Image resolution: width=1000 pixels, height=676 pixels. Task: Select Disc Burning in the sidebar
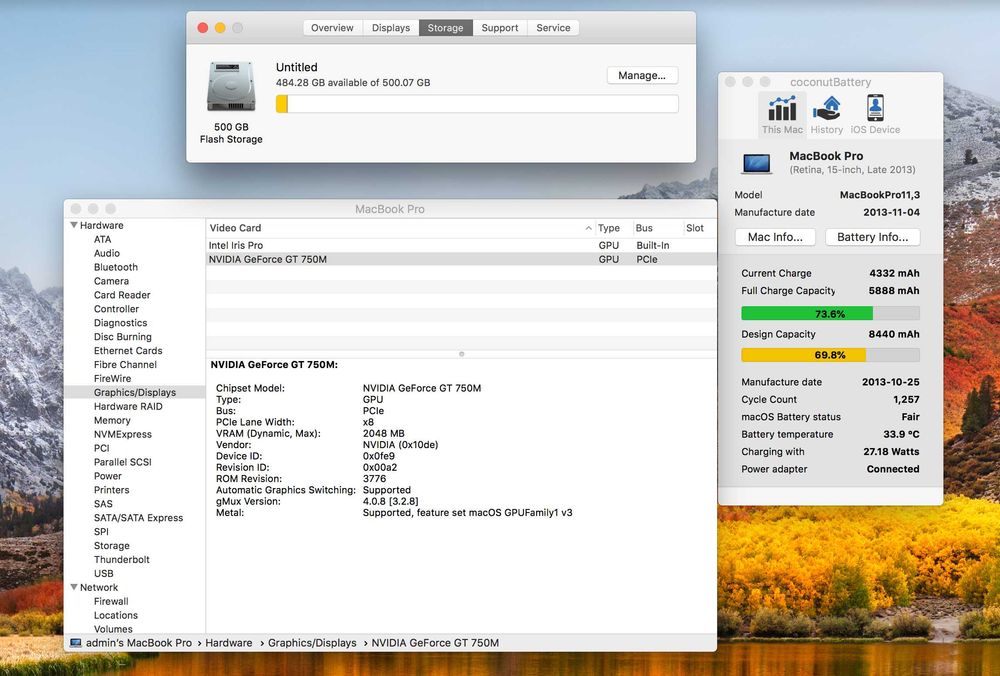122,337
